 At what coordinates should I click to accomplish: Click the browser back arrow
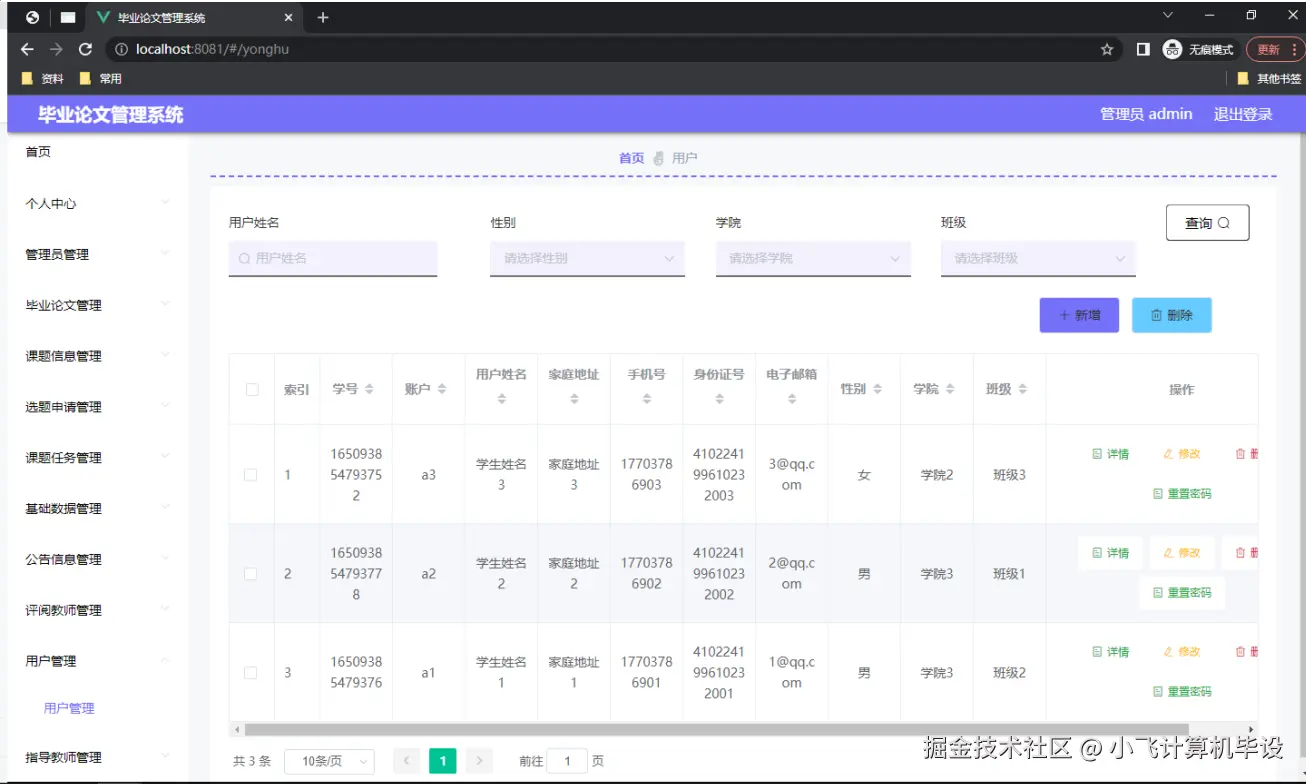pyautogui.click(x=27, y=49)
